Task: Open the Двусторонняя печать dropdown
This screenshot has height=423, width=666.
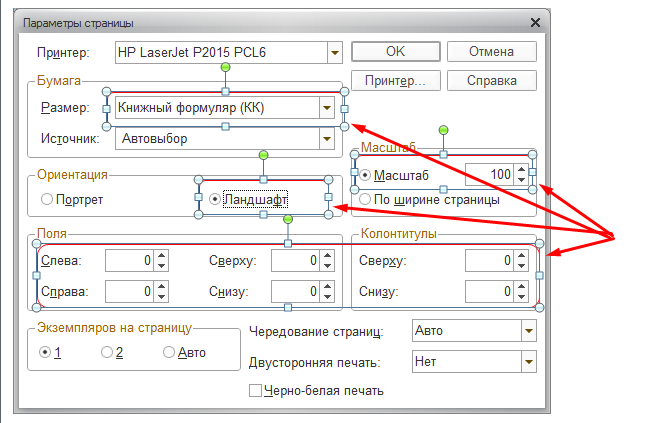Action: [529, 362]
